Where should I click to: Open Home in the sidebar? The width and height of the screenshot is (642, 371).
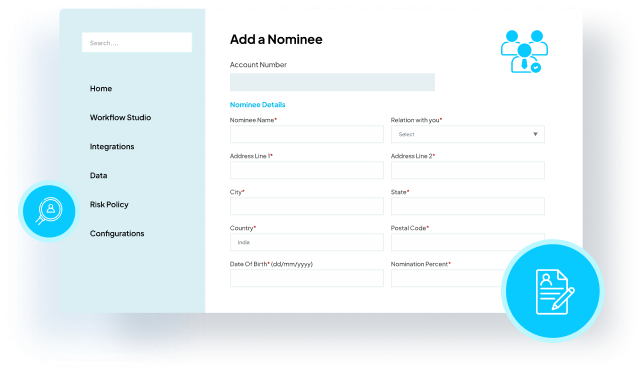[101, 88]
